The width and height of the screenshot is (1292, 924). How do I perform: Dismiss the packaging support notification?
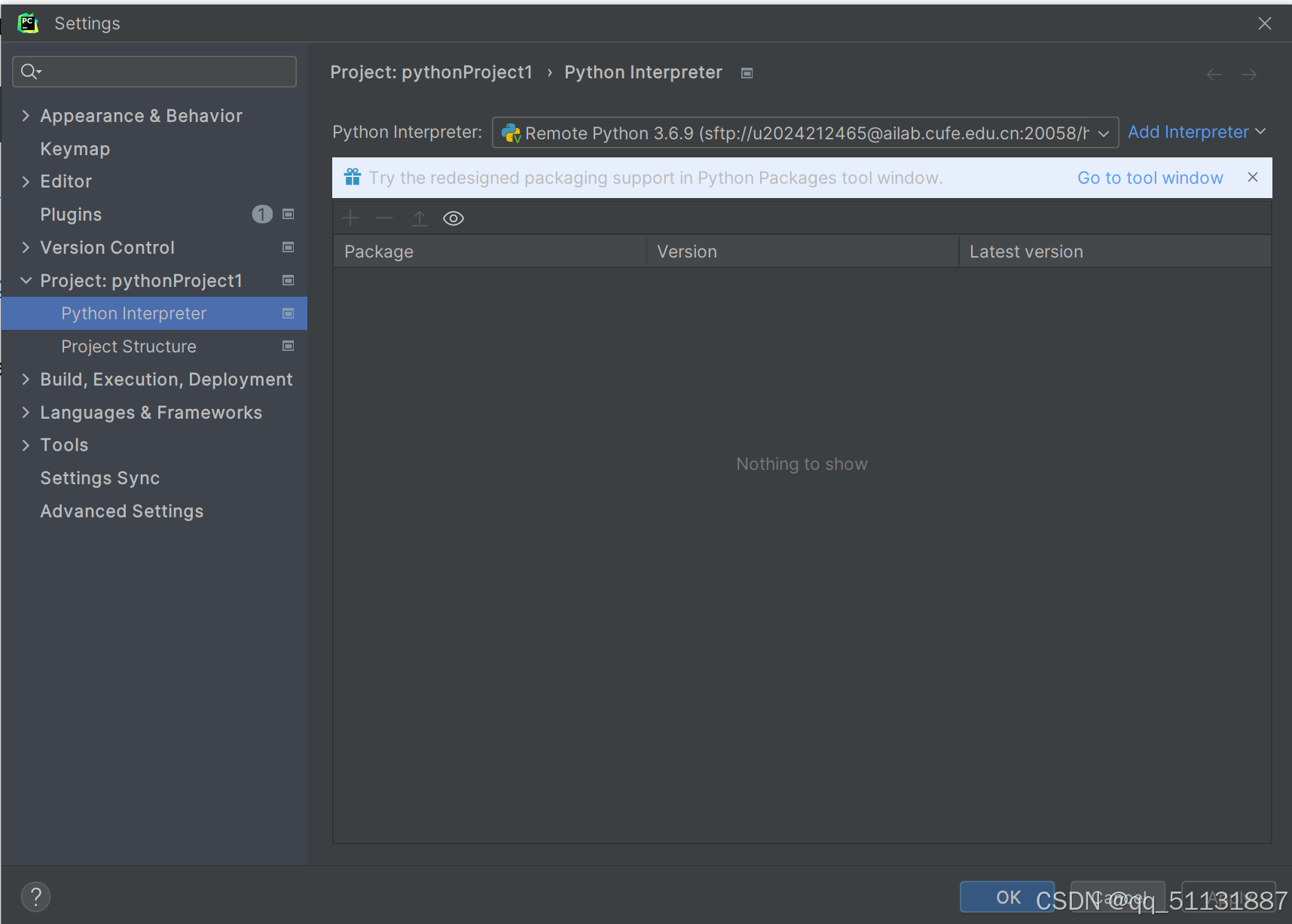click(x=1253, y=177)
